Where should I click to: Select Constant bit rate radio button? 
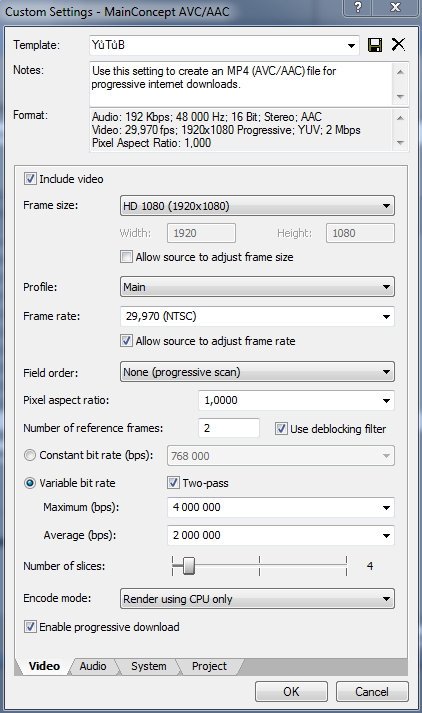(30, 455)
